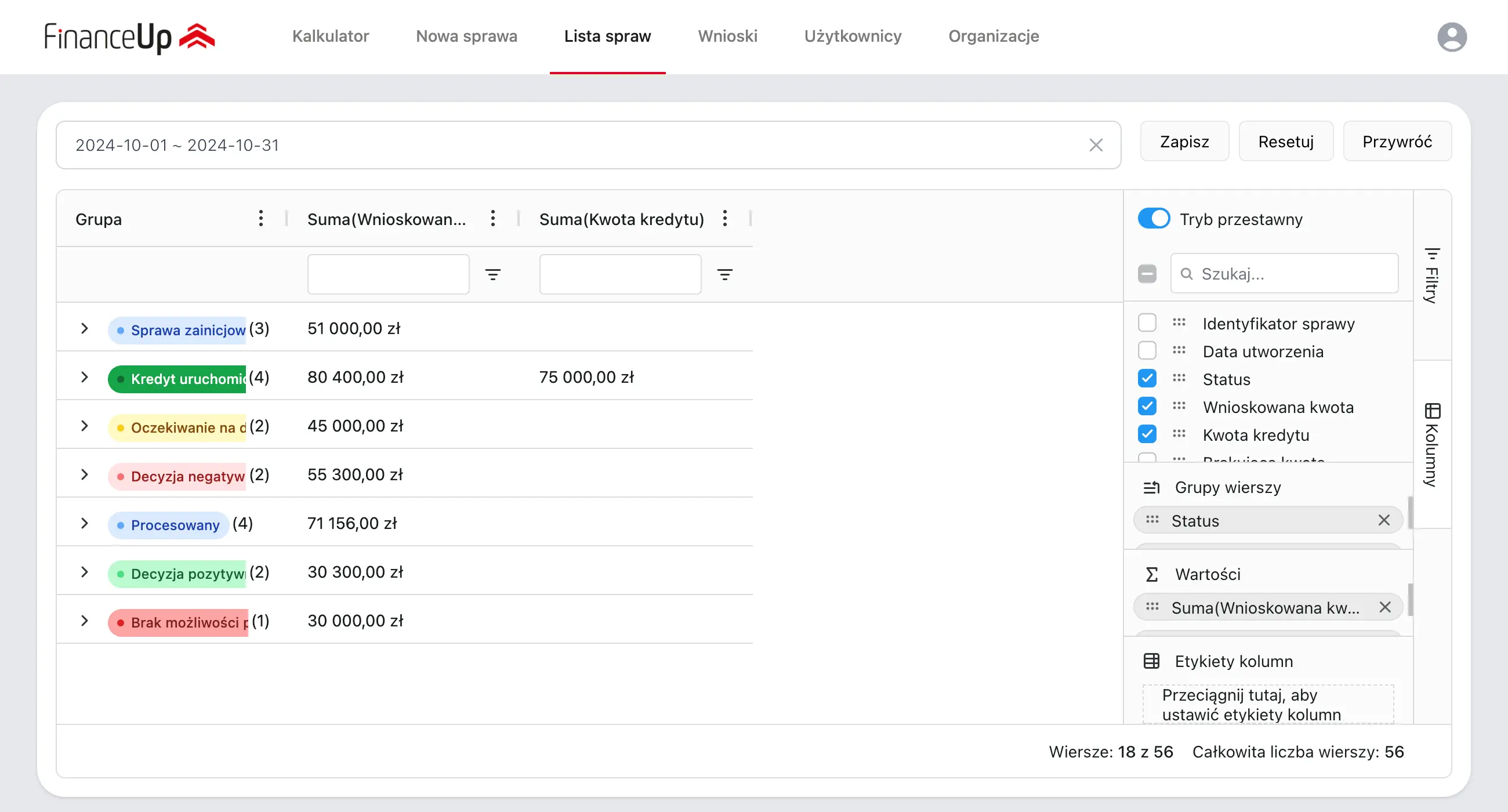Click drag handle next to Wnioskowana kwota
Screen dimensions: 1508x812
[x=1179, y=407]
